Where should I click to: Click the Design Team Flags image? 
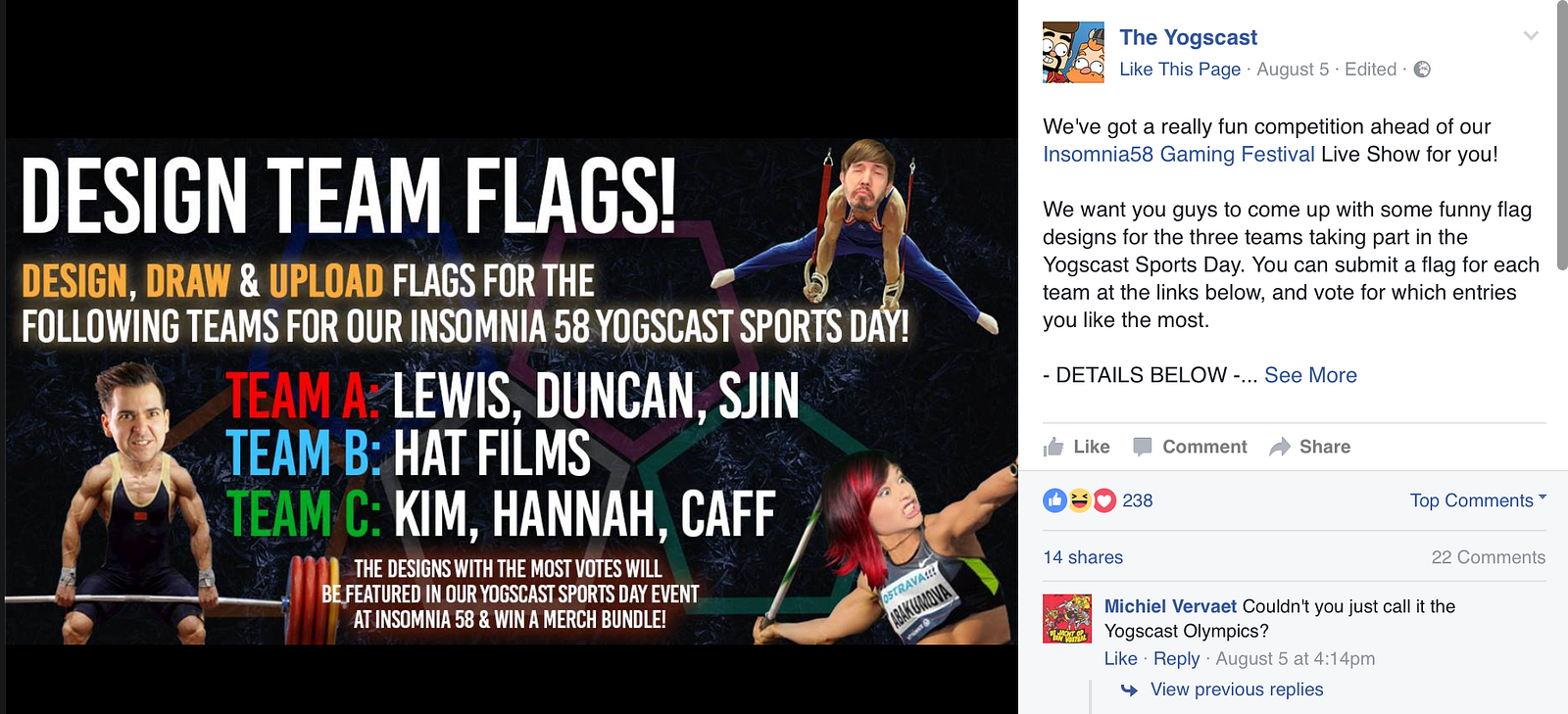[x=511, y=391]
